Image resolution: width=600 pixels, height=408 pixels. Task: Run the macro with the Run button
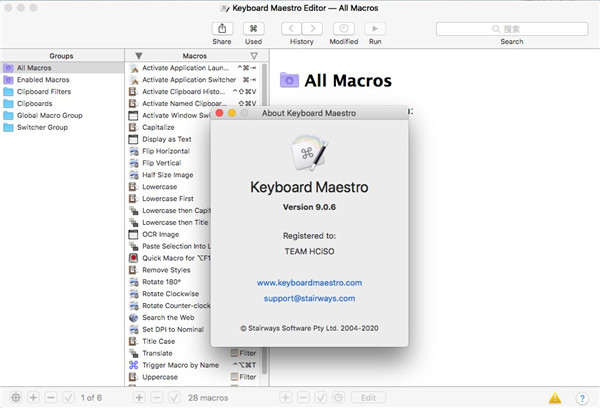coord(375,29)
